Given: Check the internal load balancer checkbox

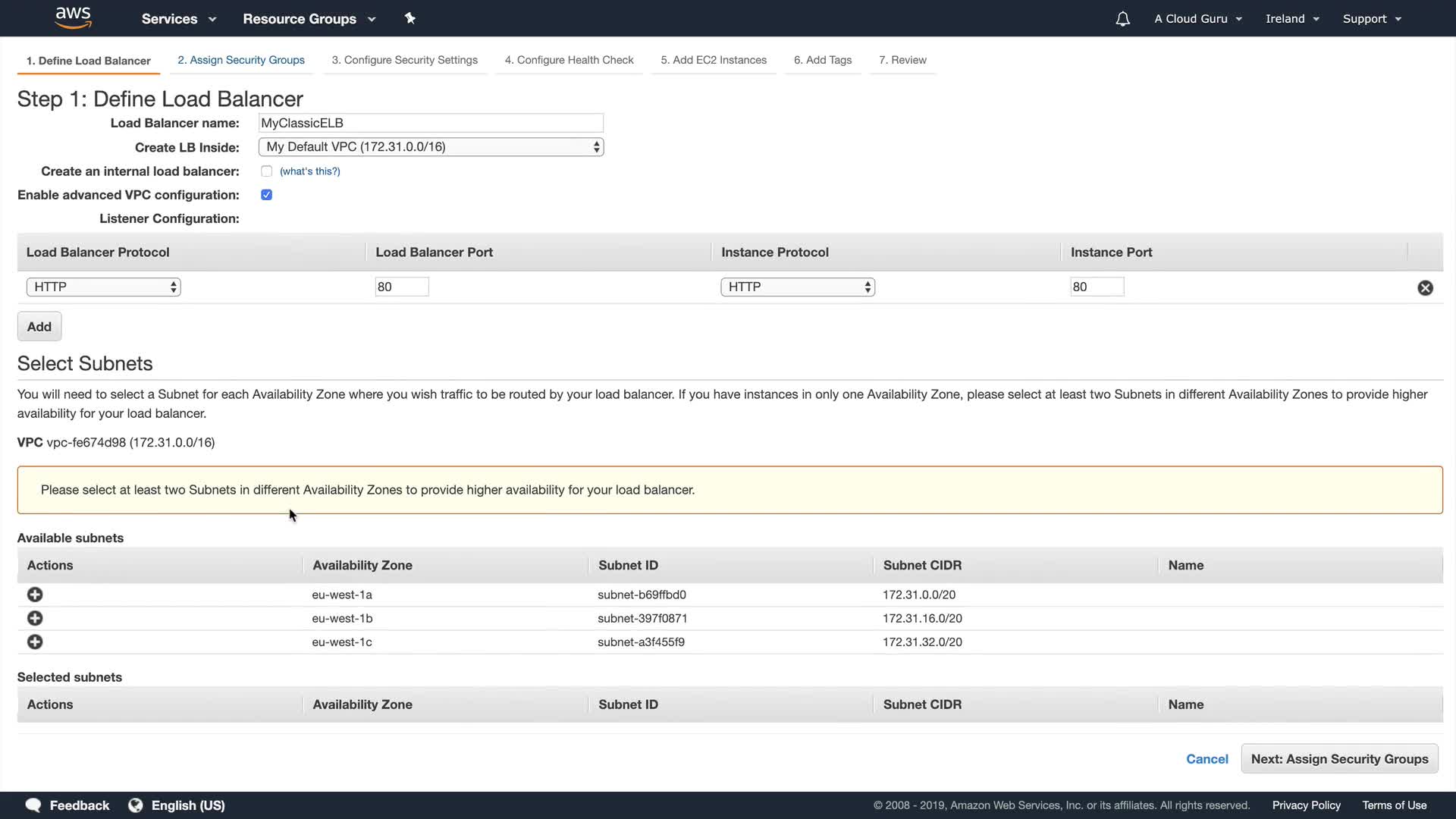Looking at the screenshot, I should [x=266, y=171].
